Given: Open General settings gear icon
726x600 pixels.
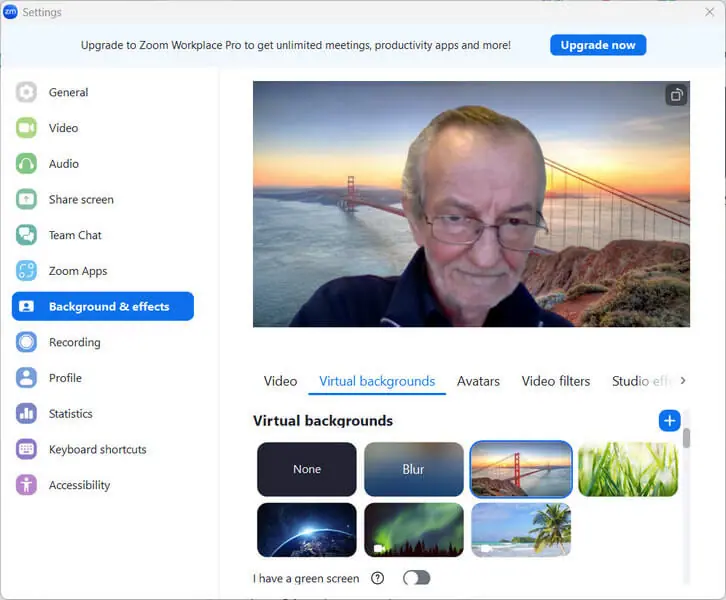Looking at the screenshot, I should (26, 92).
